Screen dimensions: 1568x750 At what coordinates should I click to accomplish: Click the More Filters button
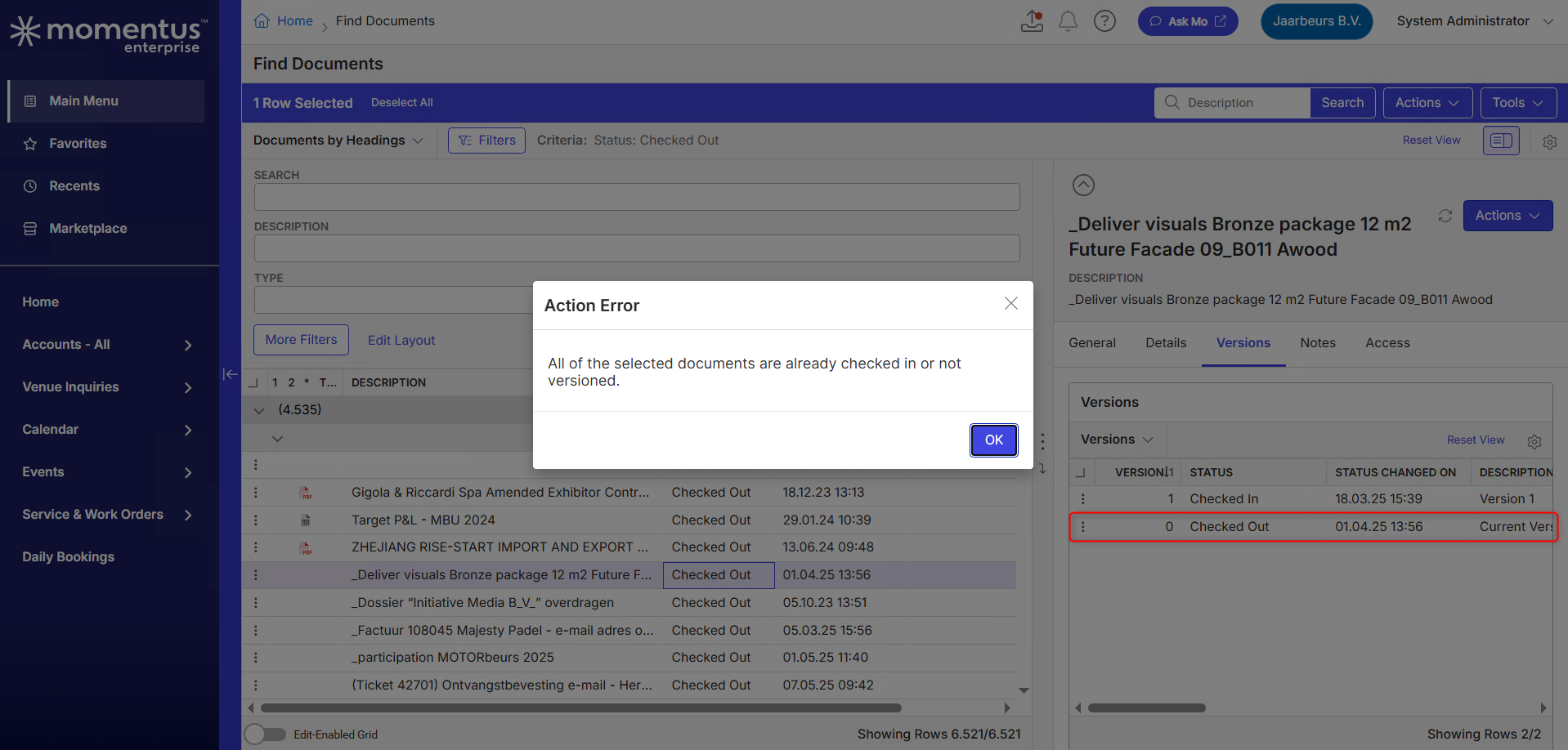coord(301,340)
